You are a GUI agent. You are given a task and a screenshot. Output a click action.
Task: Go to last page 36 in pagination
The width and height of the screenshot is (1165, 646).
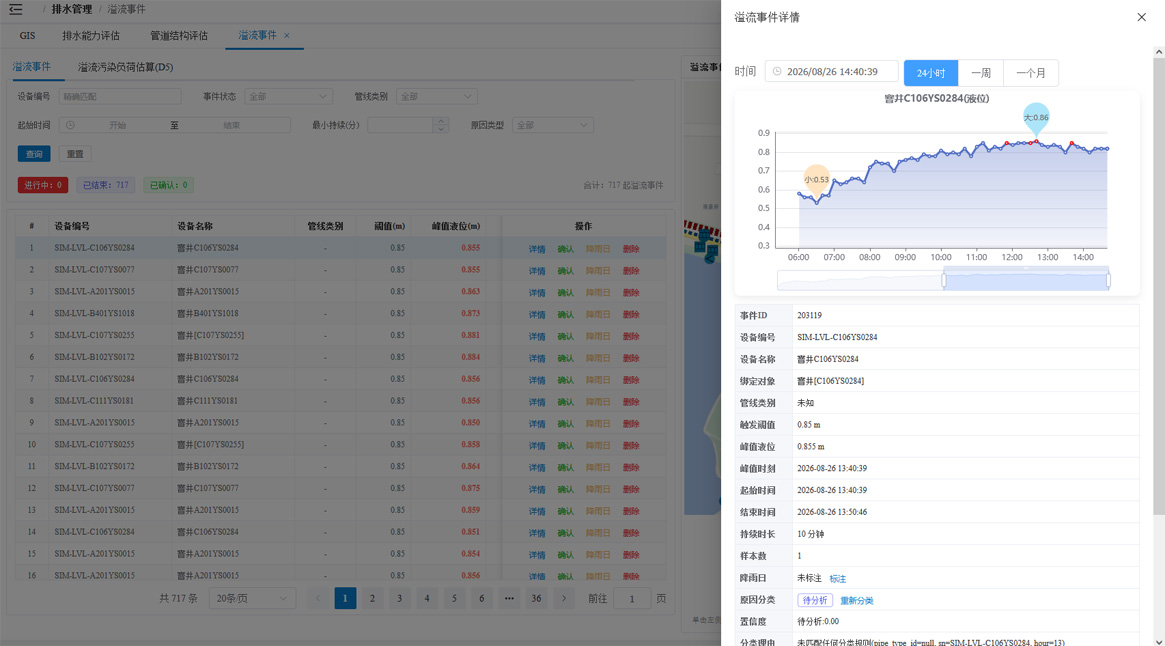(x=536, y=598)
